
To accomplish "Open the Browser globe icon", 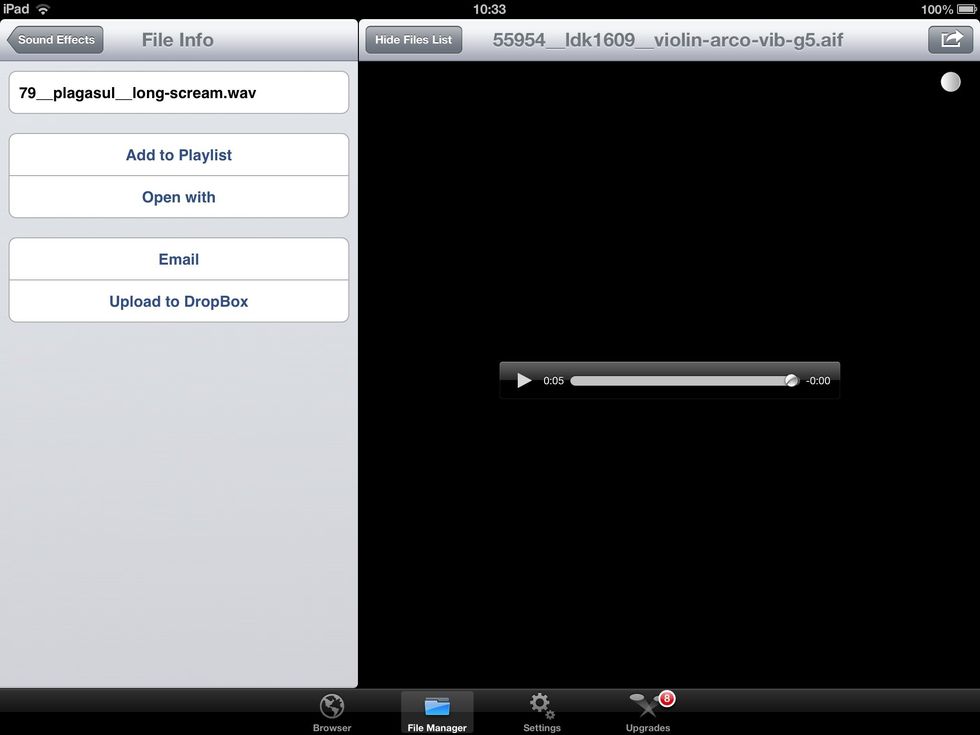I will [332, 706].
